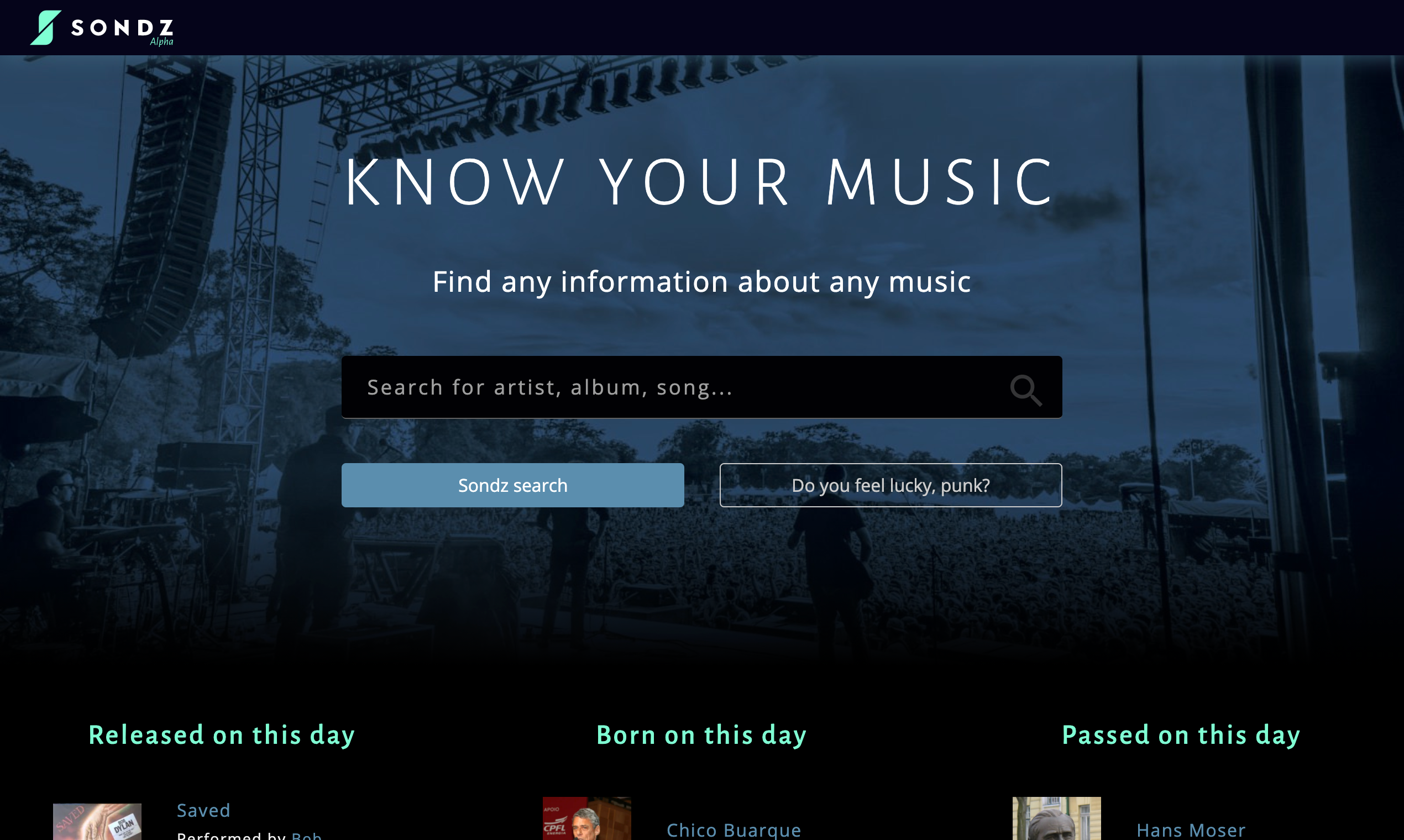Click the Sondz search button
The image size is (1404, 840).
[x=512, y=485]
